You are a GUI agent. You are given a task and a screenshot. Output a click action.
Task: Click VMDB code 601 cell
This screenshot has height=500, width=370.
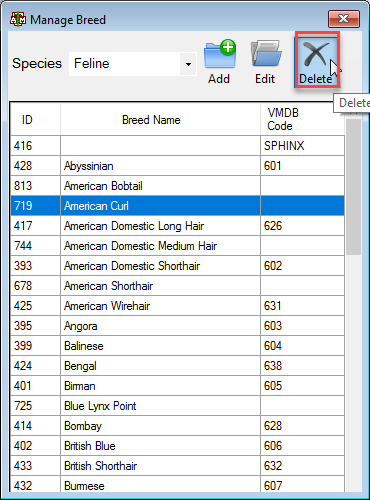pyautogui.click(x=302, y=166)
